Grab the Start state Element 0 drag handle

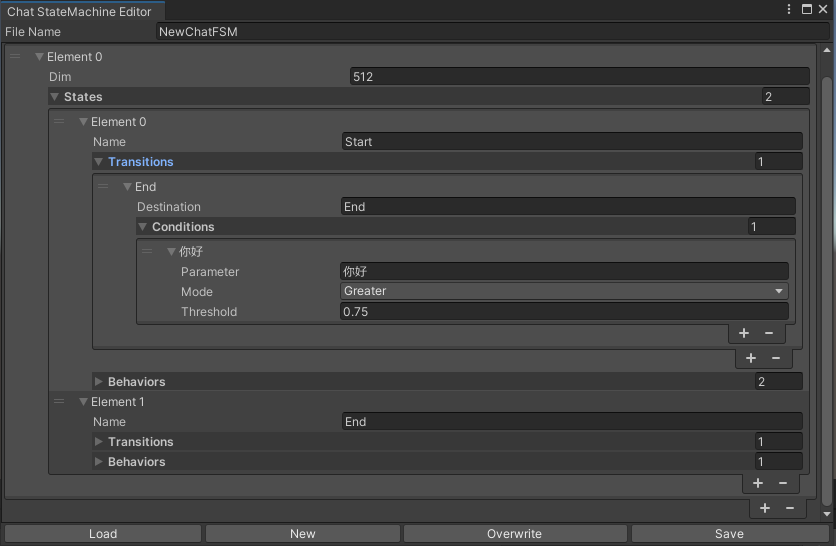click(59, 122)
